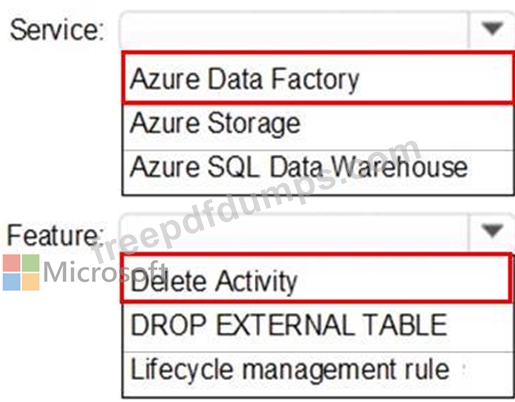Image resolution: width=515 pixels, height=402 pixels.
Task: Click the Feature label text
Action: pyautogui.click(x=55, y=235)
